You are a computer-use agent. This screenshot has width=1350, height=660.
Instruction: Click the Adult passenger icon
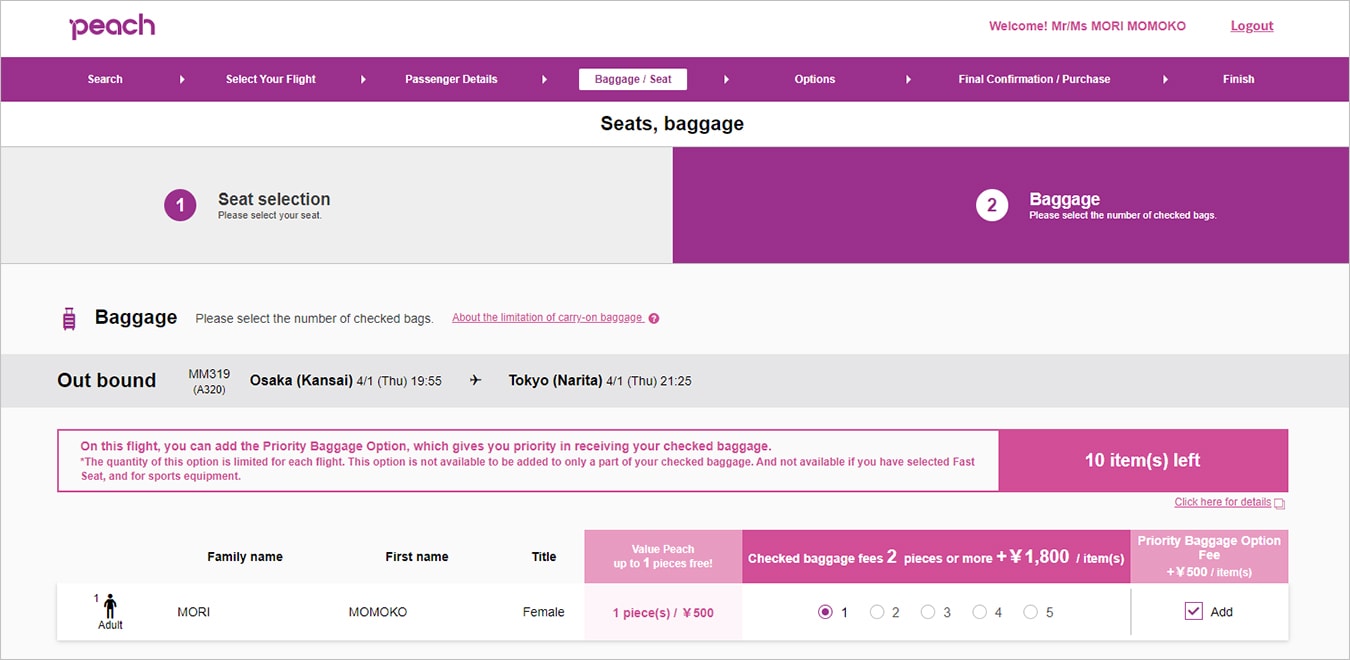pos(110,606)
